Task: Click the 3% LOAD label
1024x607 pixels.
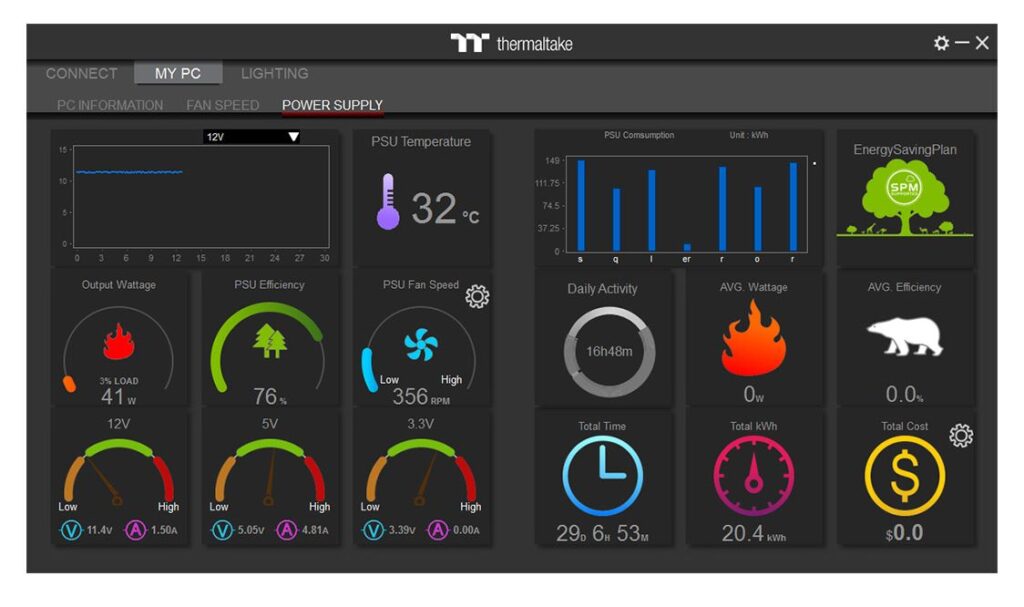Action: pyautogui.click(x=119, y=381)
